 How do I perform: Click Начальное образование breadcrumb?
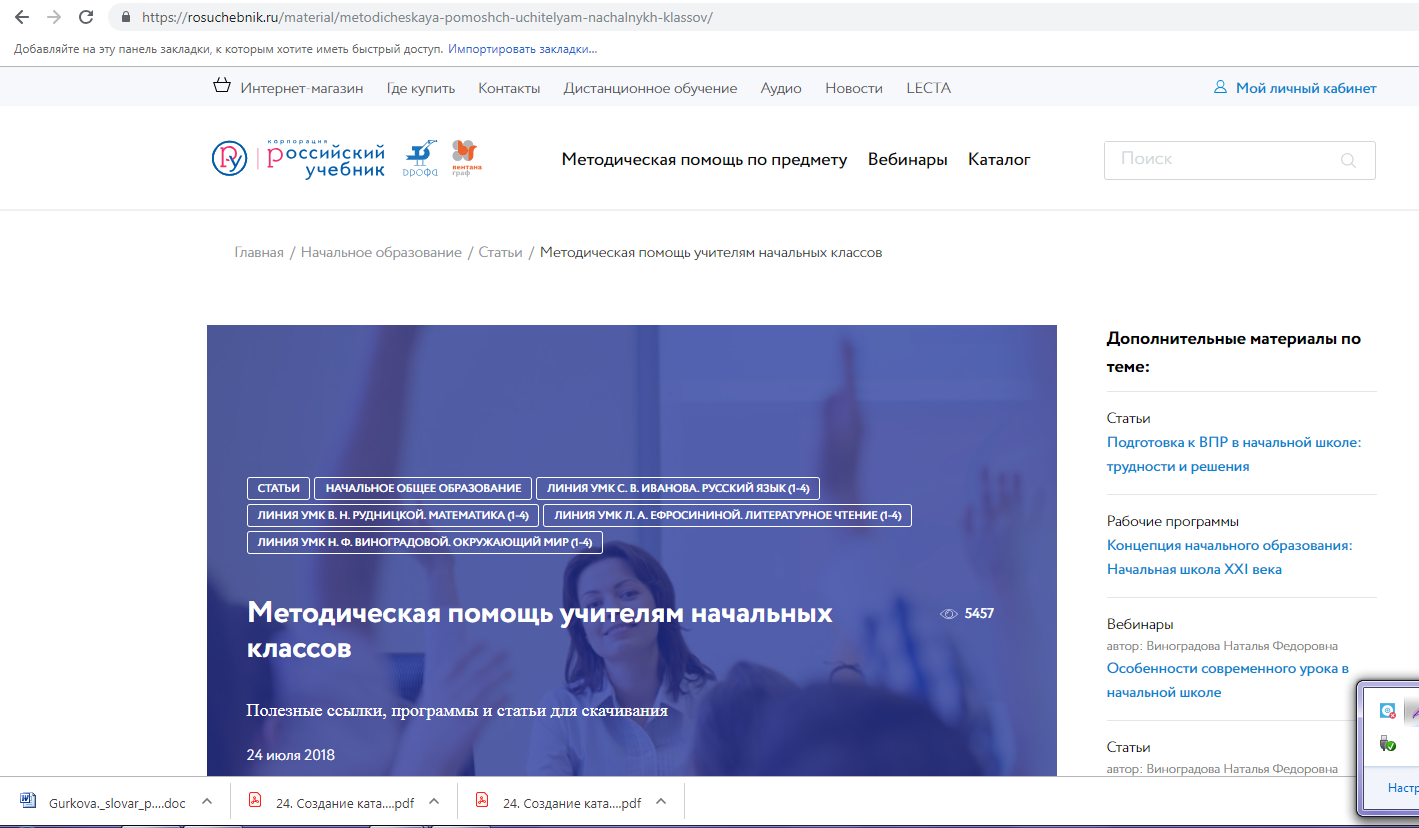pos(381,252)
